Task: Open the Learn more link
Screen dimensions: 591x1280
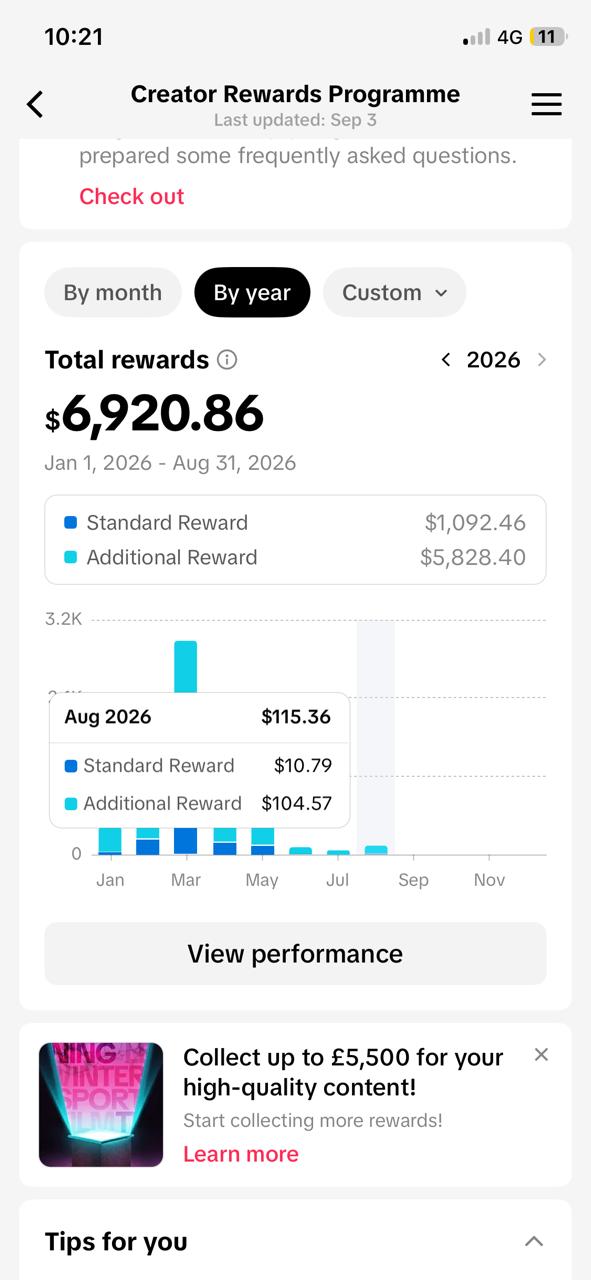Action: 241,1154
